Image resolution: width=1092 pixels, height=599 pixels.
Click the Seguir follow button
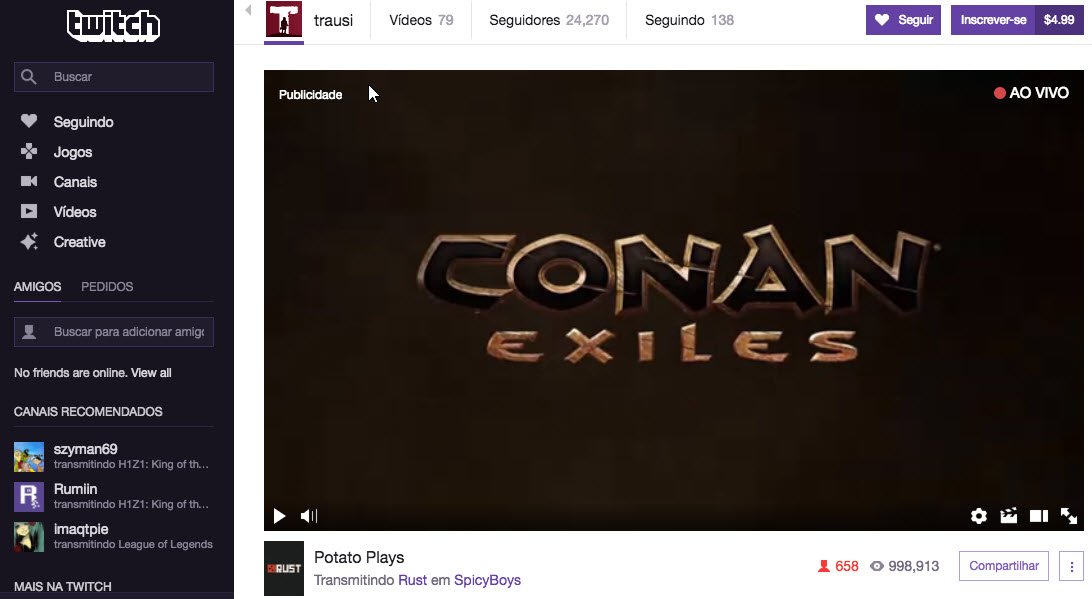tap(903, 20)
